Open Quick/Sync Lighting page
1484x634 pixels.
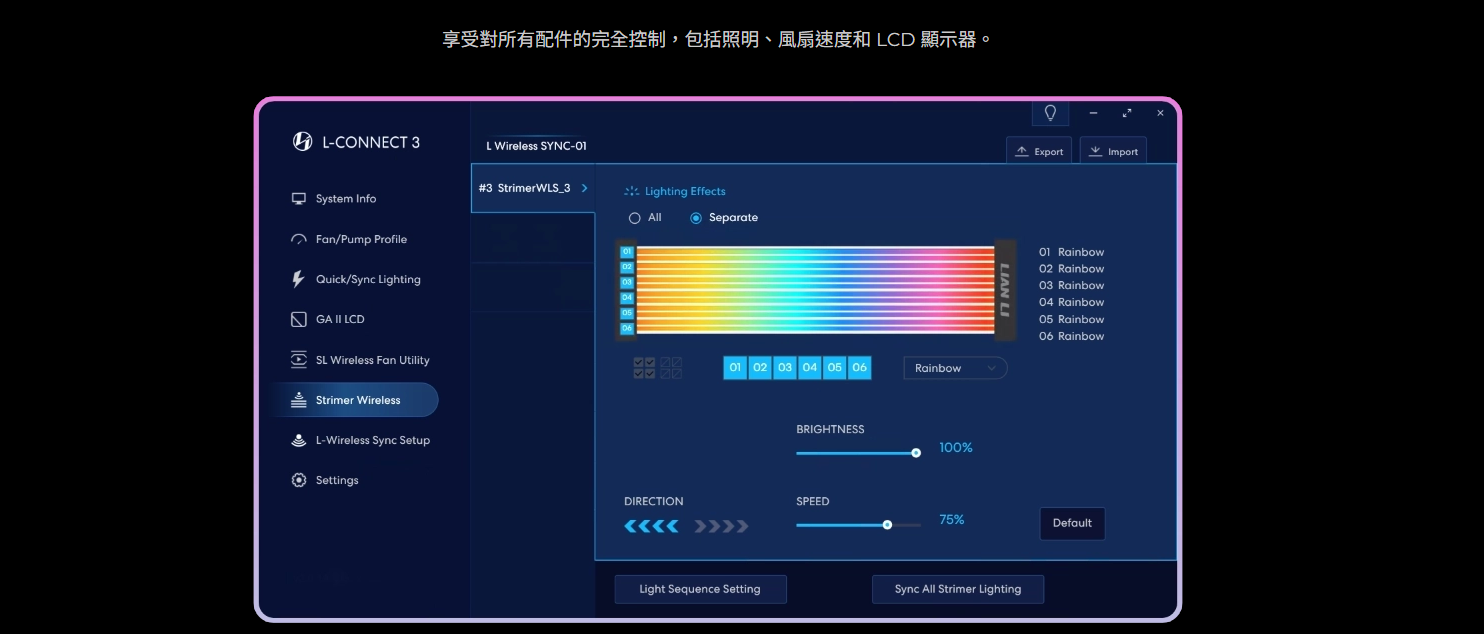pos(368,280)
